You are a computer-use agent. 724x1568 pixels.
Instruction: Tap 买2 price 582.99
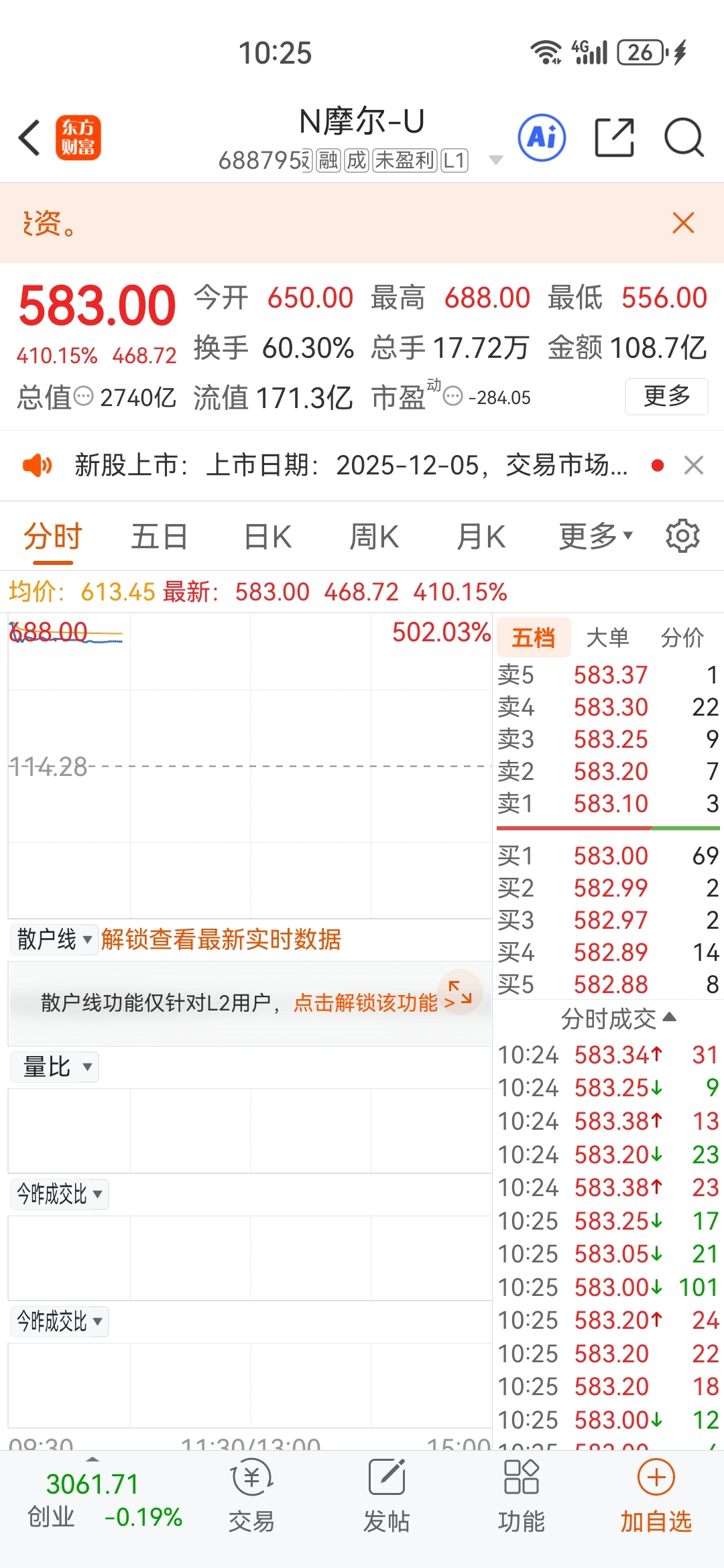tap(611, 888)
